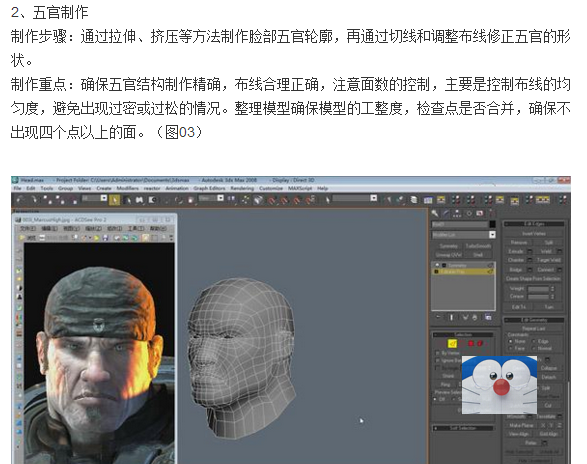Click the Connect button
Viewport: 587px width, 464px height.
pyautogui.click(x=545, y=269)
